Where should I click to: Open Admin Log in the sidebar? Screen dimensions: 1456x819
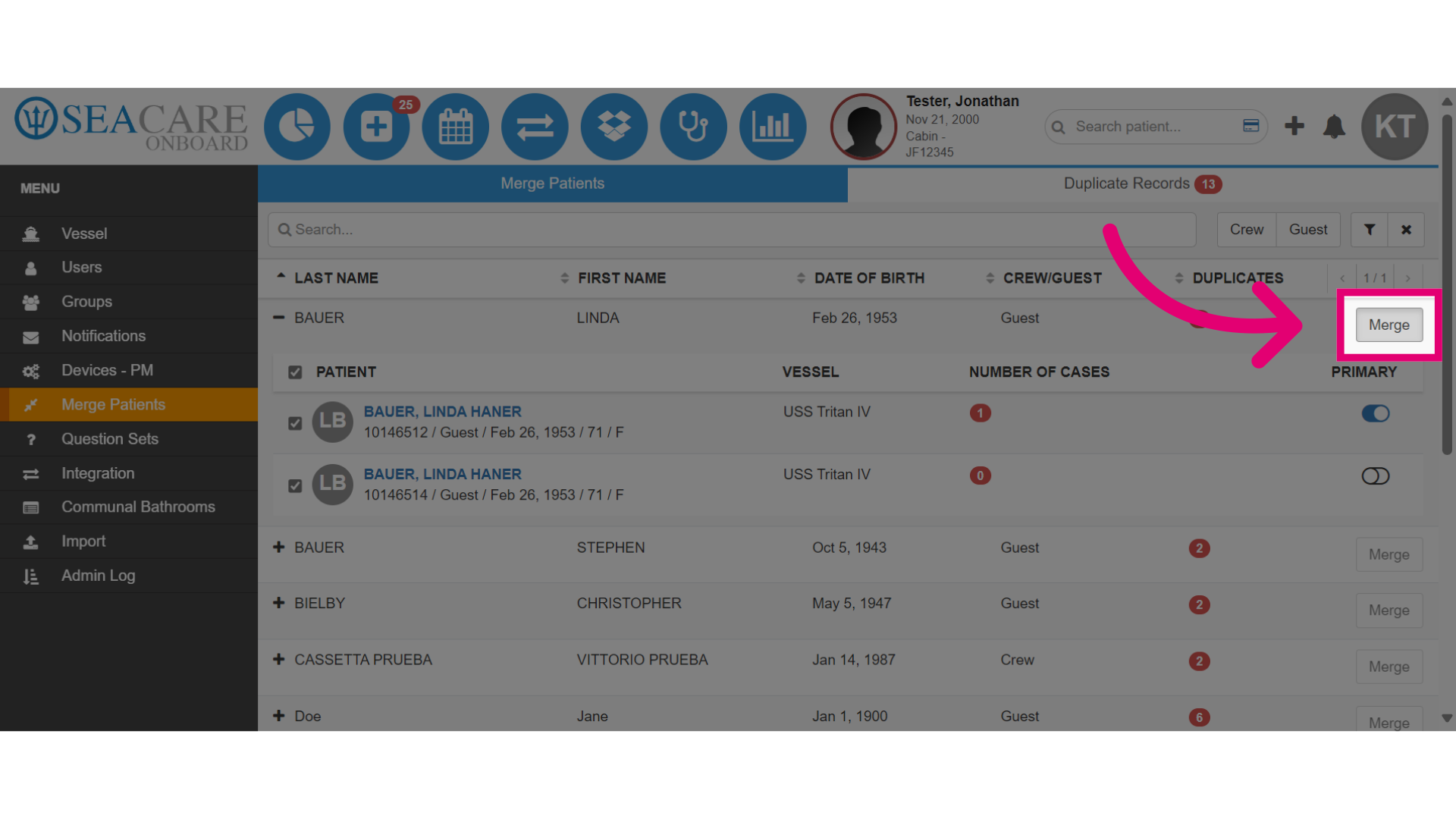(x=129, y=576)
